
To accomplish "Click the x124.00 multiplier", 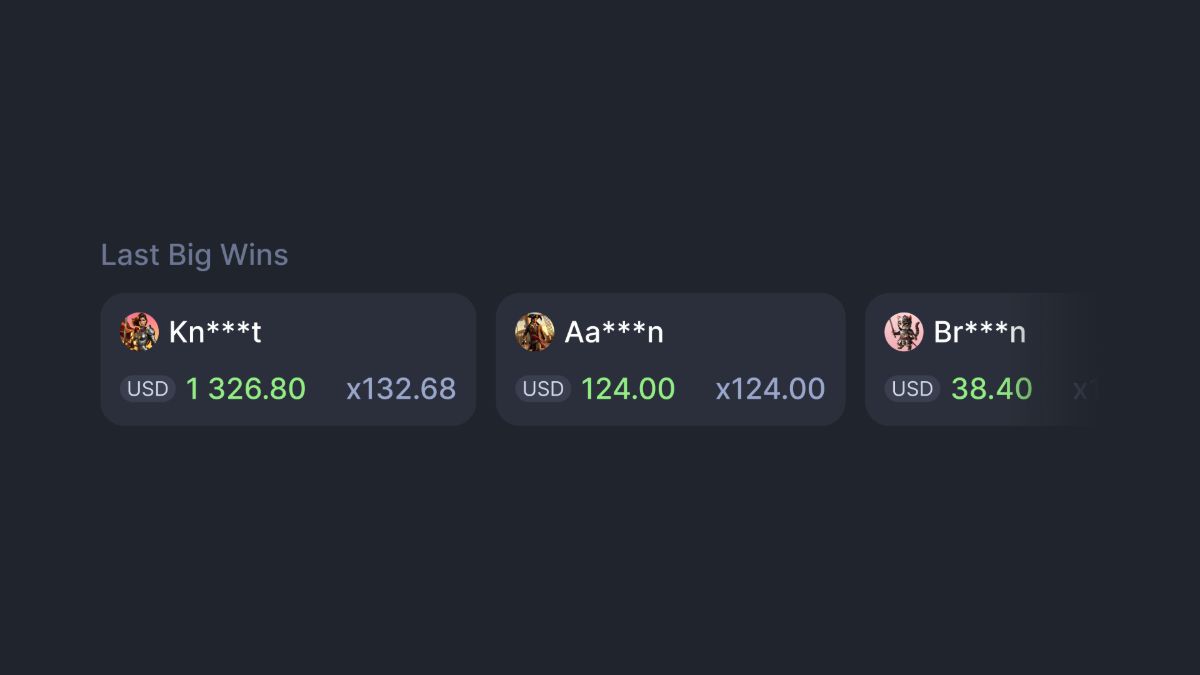I will 771,389.
